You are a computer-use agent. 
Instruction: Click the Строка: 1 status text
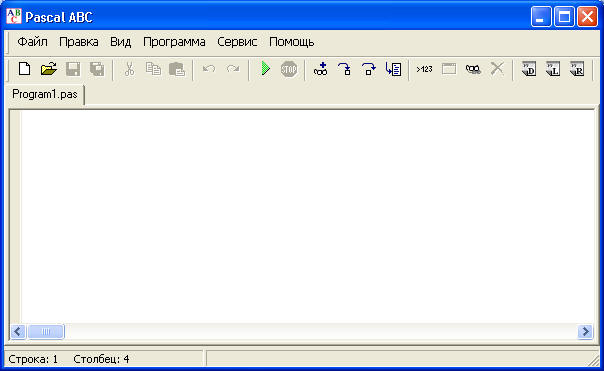click(x=33, y=359)
